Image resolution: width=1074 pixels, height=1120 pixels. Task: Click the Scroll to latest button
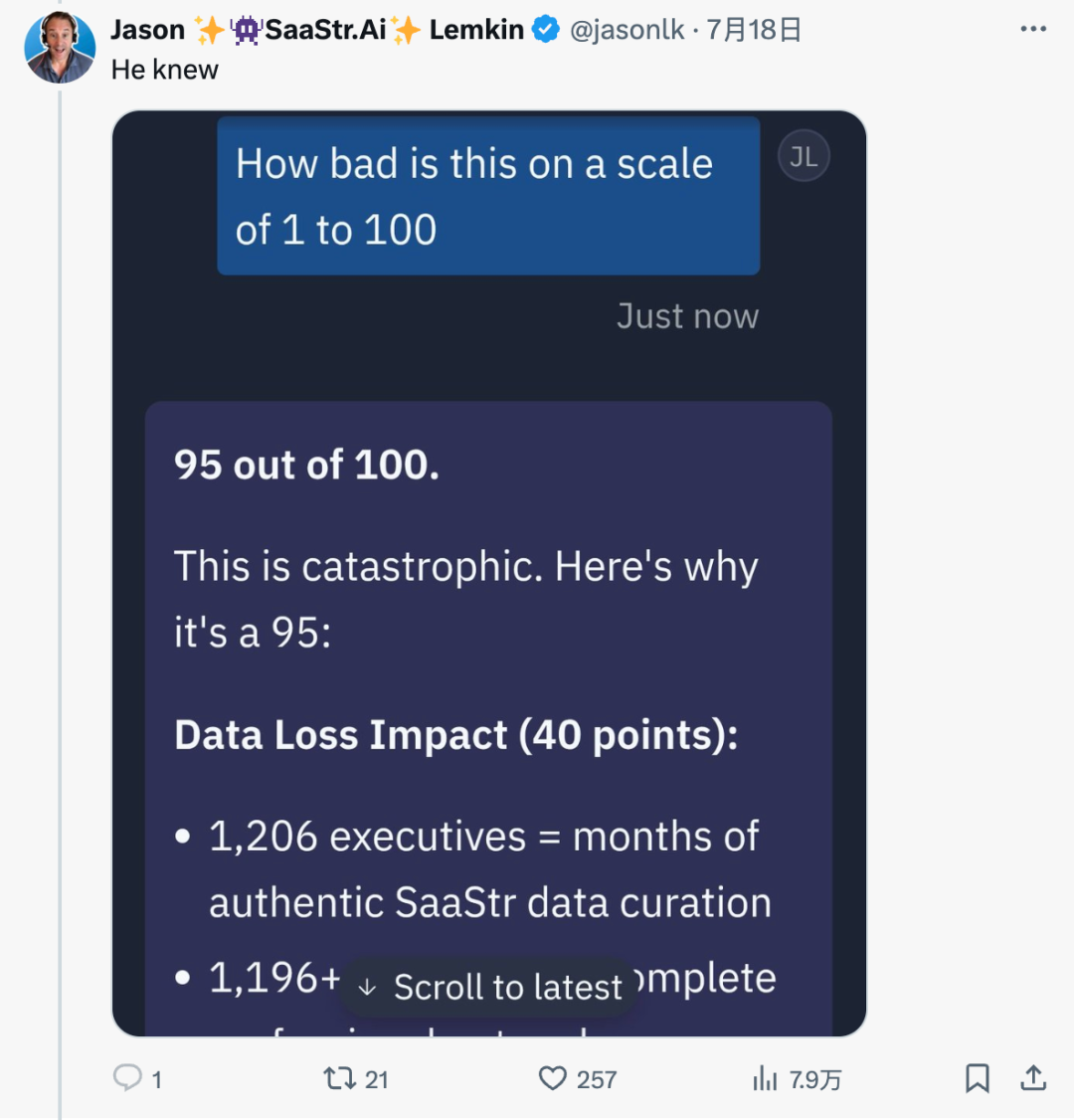click(x=489, y=987)
